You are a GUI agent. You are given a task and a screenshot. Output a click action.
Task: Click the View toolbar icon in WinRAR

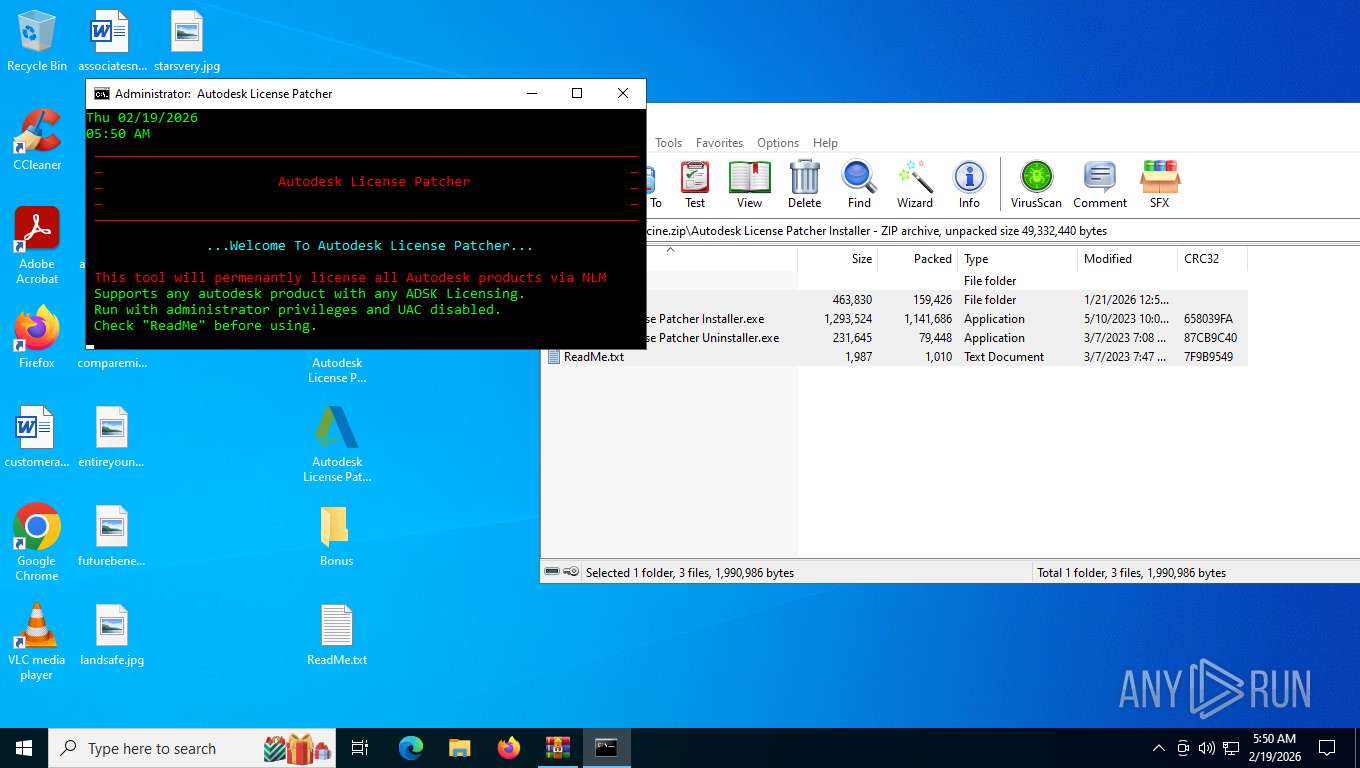749,185
